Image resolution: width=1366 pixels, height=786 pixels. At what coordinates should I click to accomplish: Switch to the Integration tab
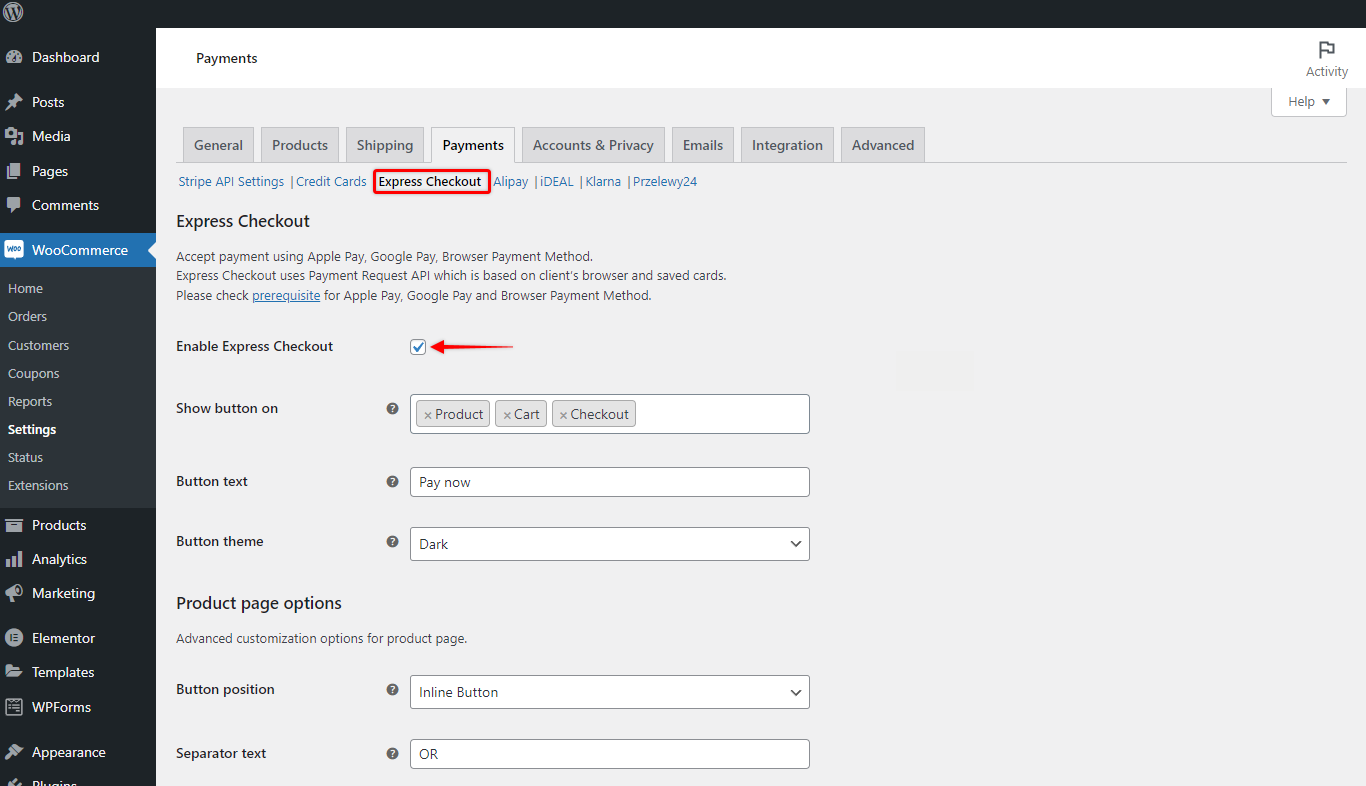pyautogui.click(x=787, y=145)
